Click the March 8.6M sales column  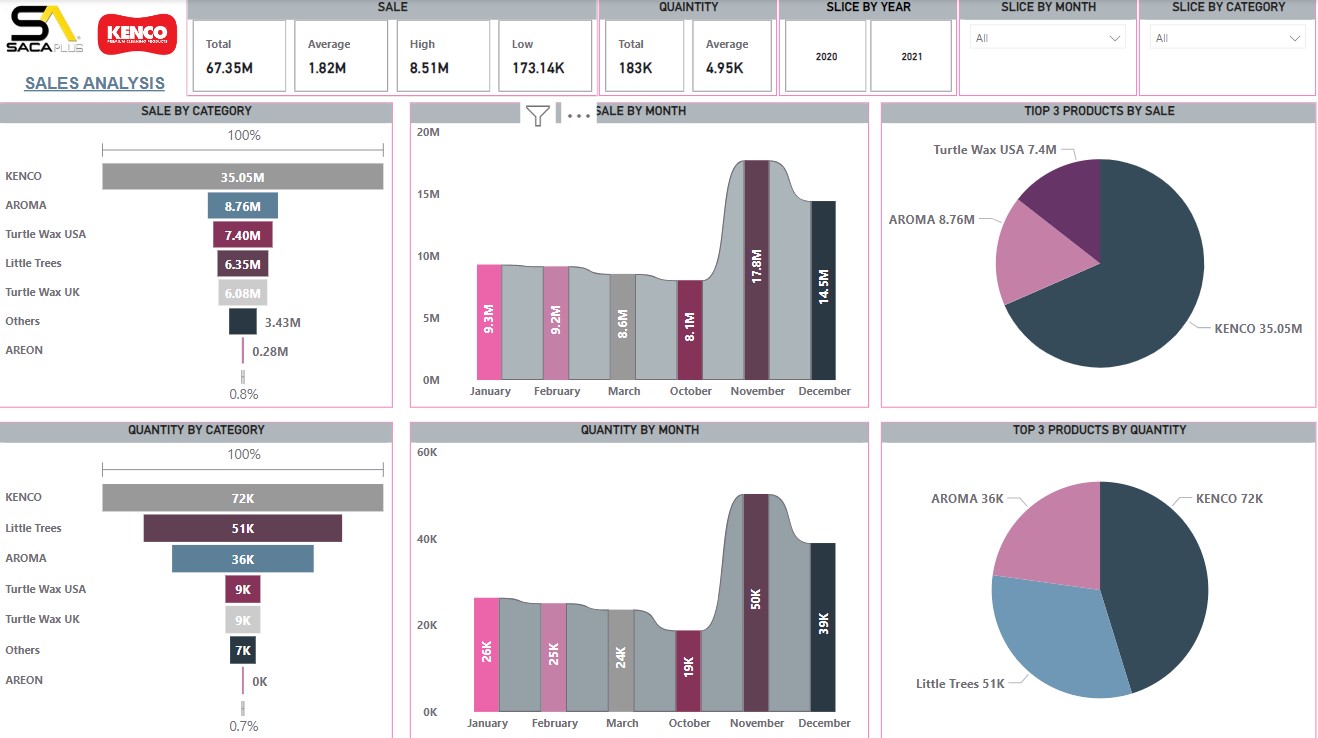click(x=623, y=327)
